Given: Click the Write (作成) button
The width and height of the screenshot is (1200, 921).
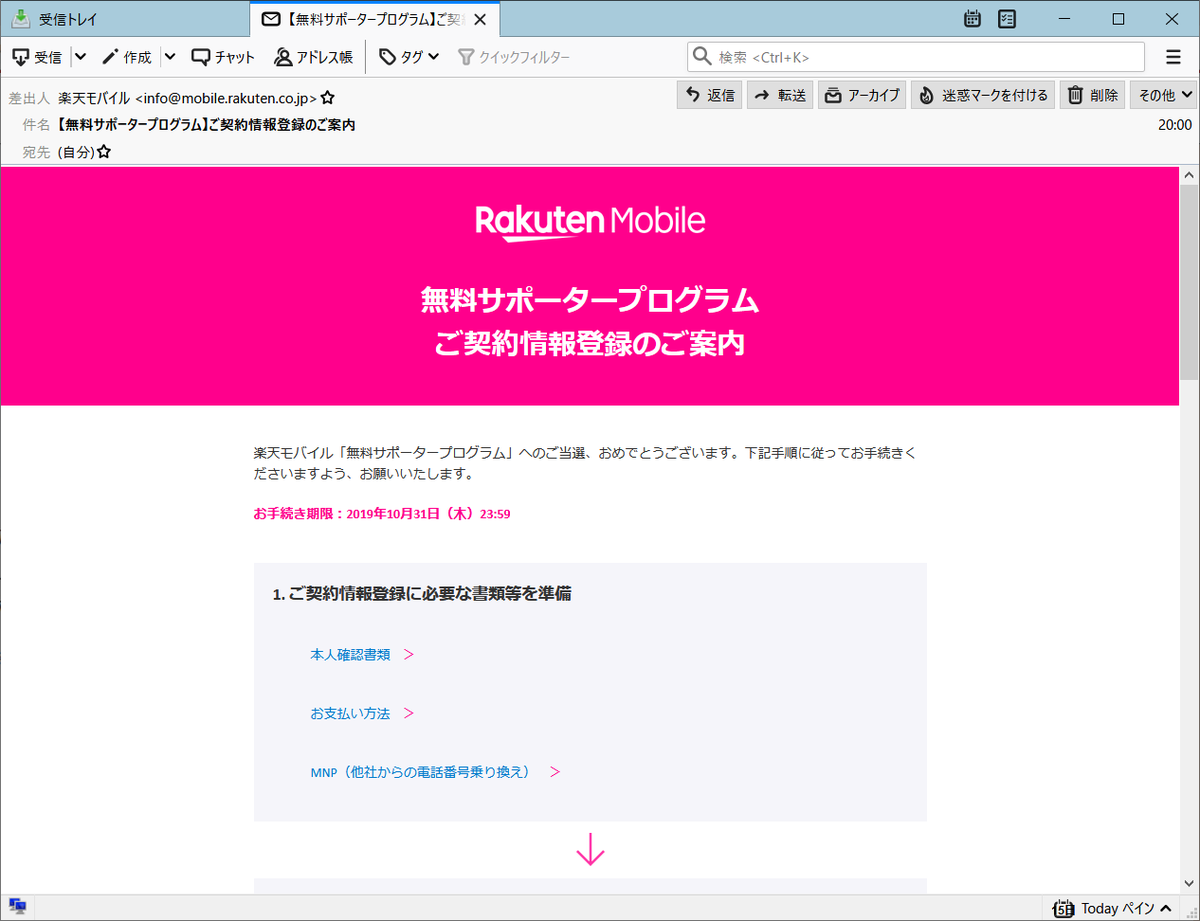Looking at the screenshot, I should [127, 57].
